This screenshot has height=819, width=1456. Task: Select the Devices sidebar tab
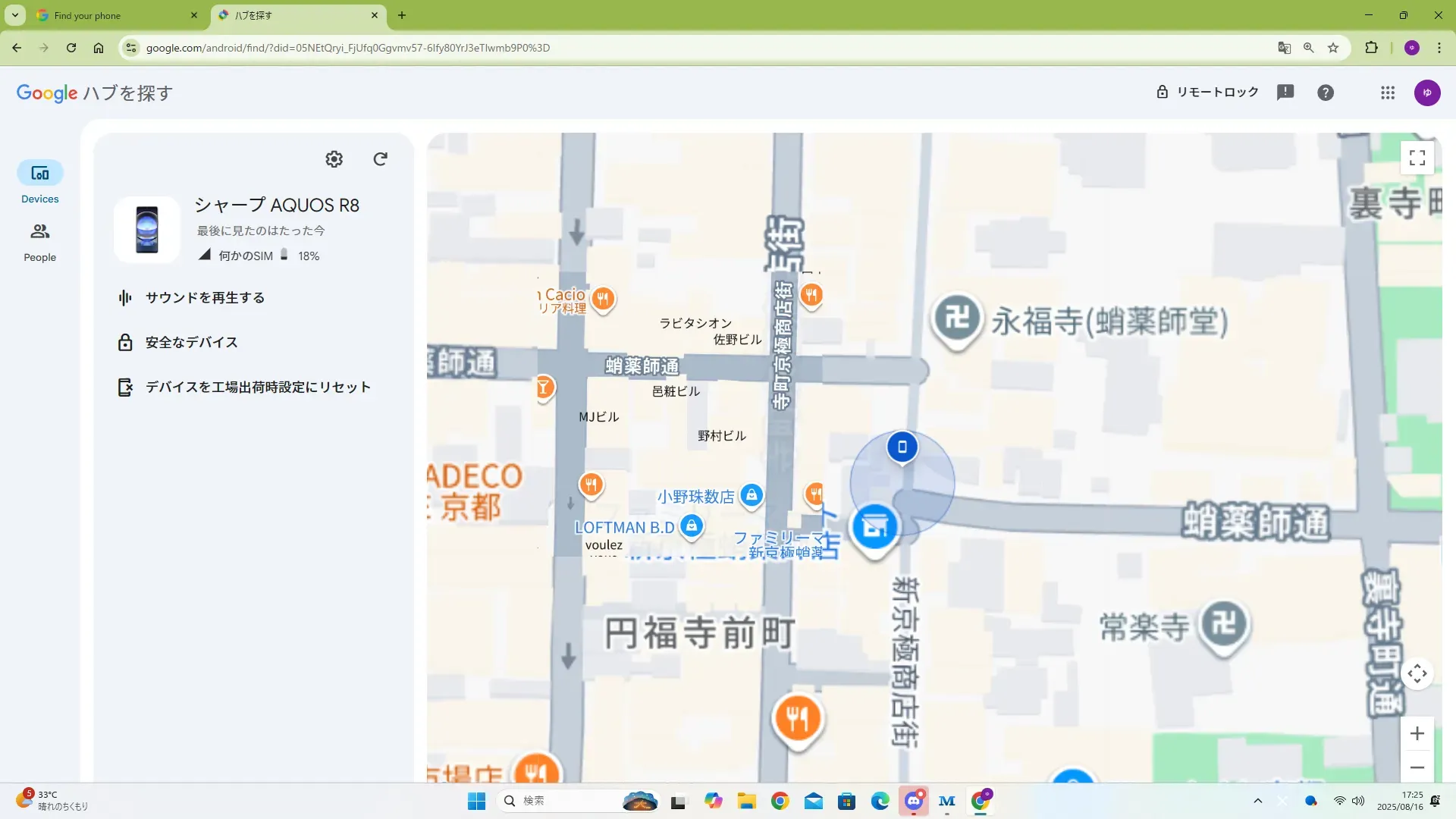coord(39,183)
